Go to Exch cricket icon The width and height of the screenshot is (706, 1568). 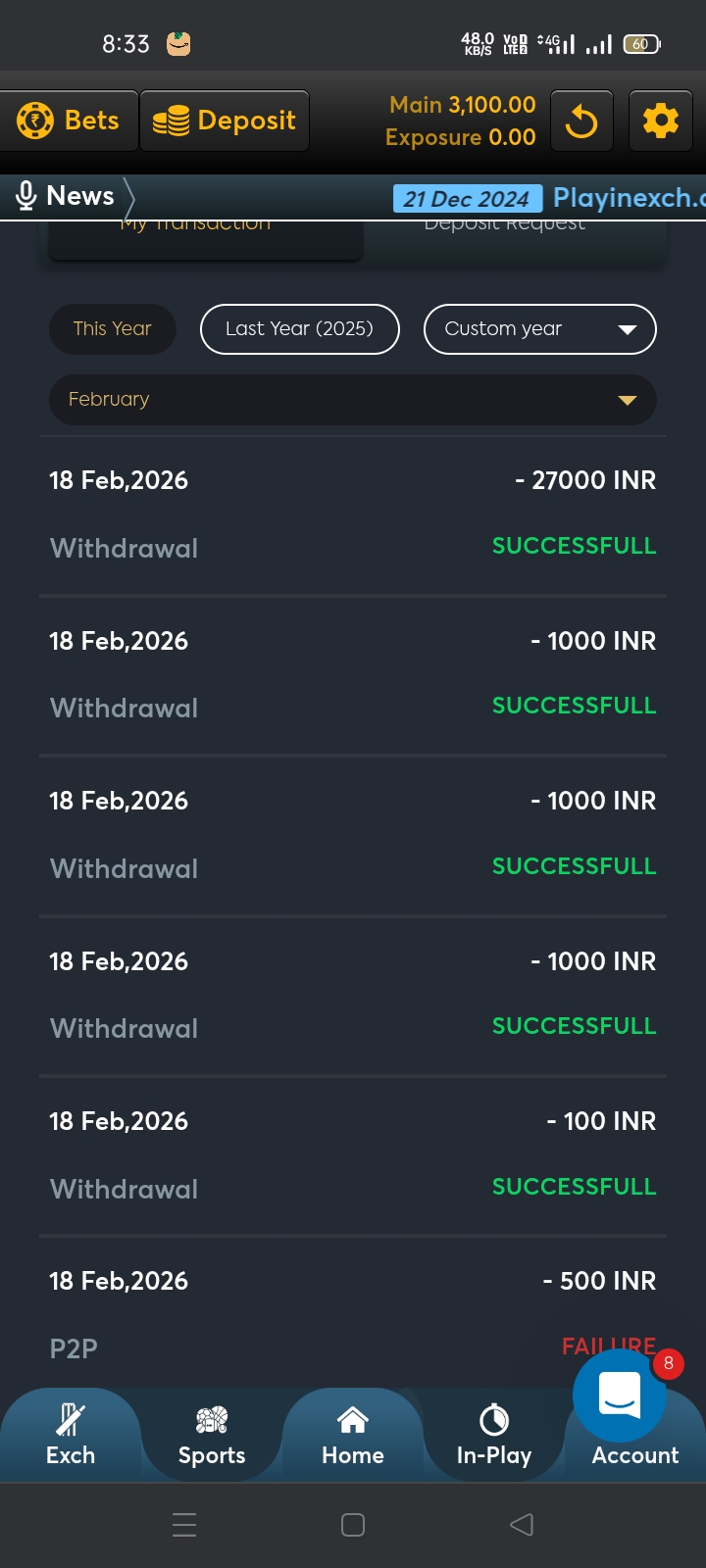coord(71,1419)
